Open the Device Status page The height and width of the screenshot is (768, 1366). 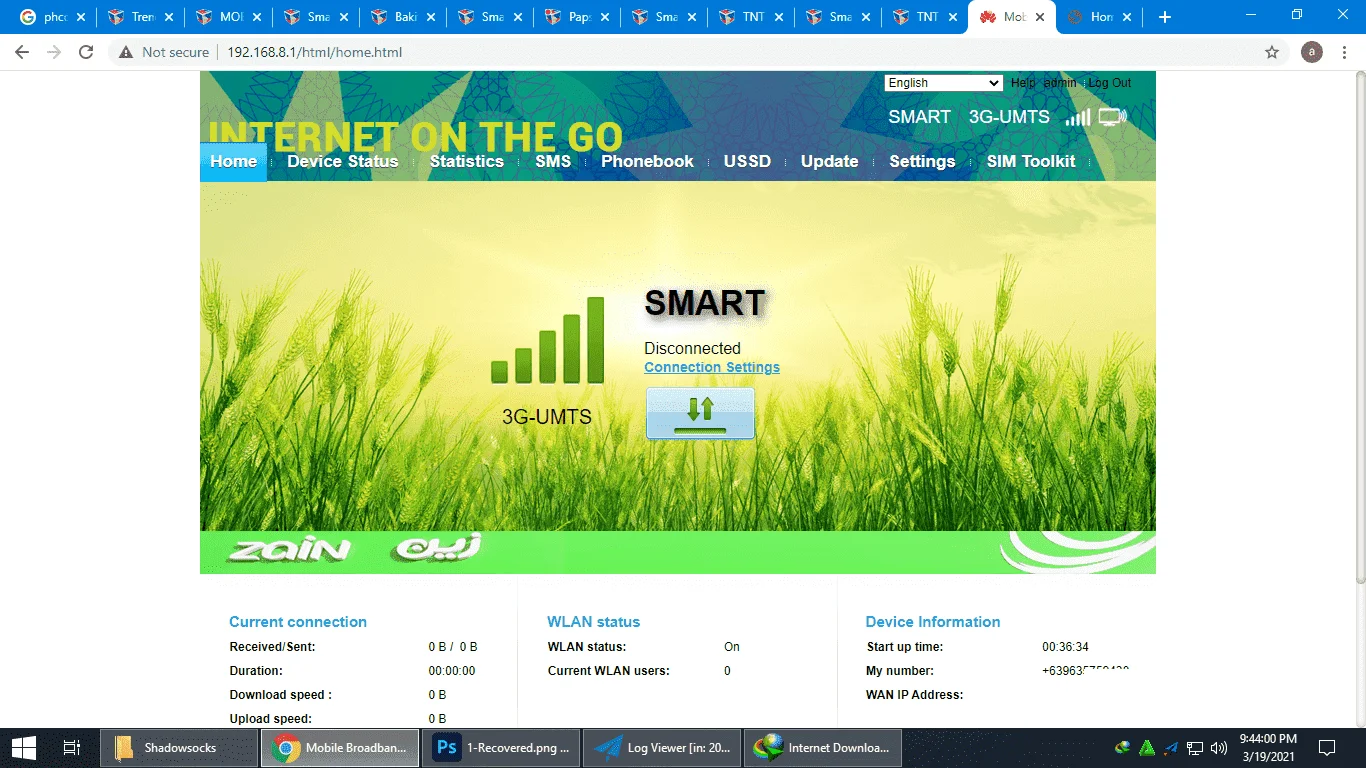[343, 161]
